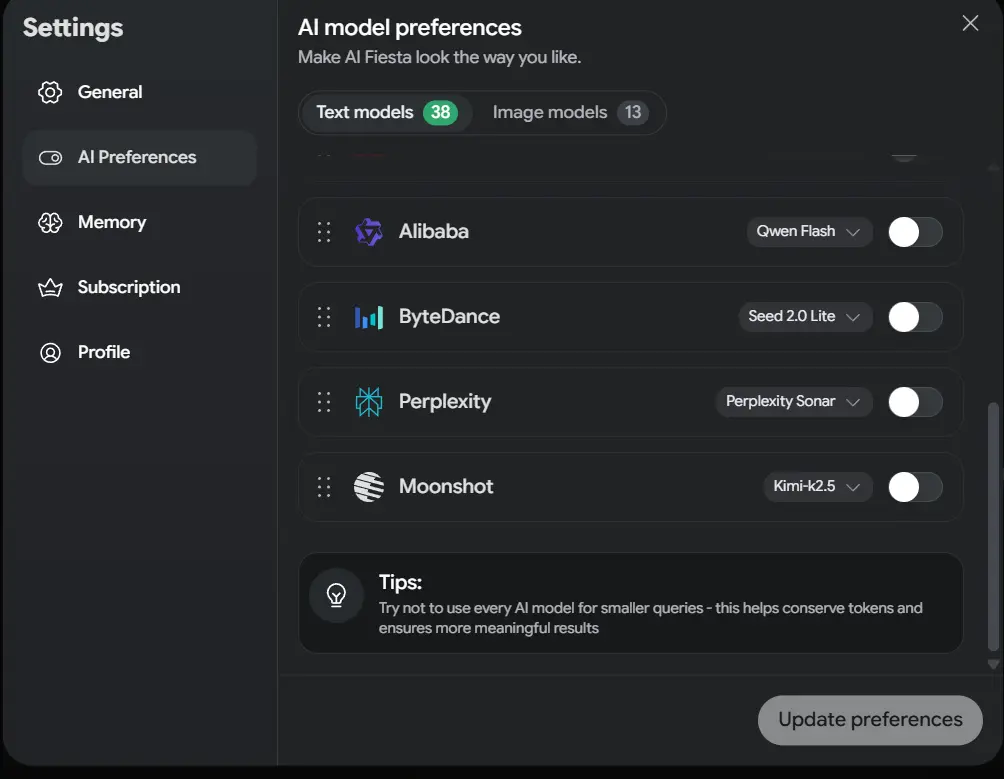Enable the Alibaba model toggle
Image resolution: width=1004 pixels, height=779 pixels.
[915, 232]
